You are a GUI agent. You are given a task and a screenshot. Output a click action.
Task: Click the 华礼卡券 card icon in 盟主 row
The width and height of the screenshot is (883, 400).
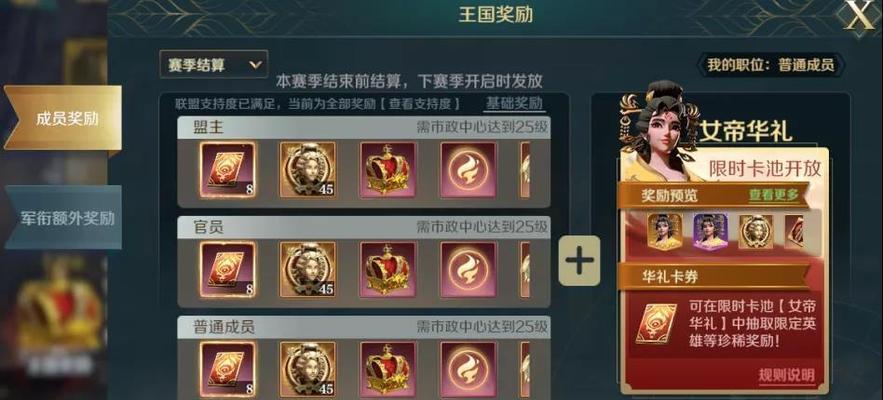click(x=228, y=170)
